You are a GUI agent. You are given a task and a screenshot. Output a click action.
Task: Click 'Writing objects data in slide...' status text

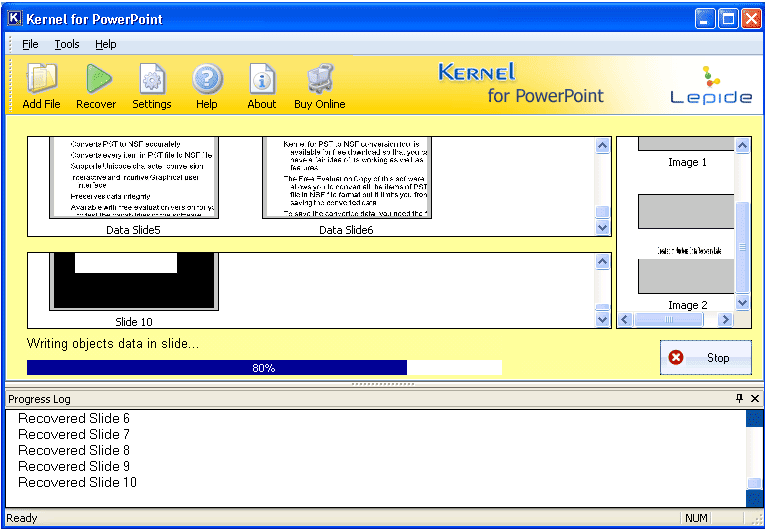(113, 344)
